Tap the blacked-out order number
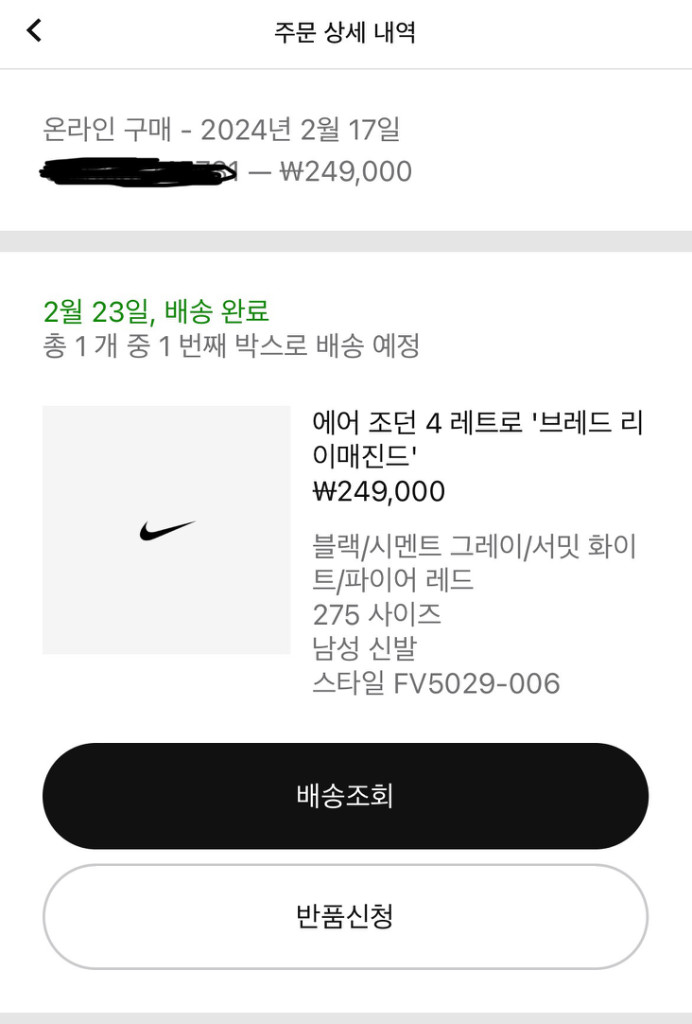This screenshot has height=1024, width=692. (x=140, y=172)
